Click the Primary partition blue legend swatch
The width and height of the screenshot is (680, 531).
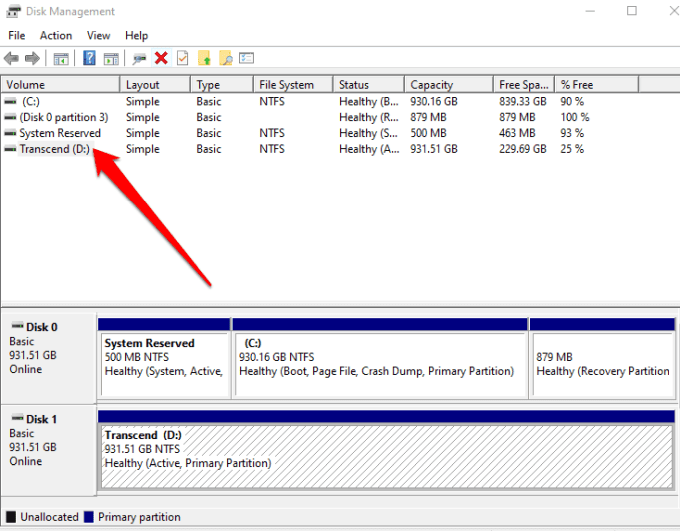click(x=89, y=517)
